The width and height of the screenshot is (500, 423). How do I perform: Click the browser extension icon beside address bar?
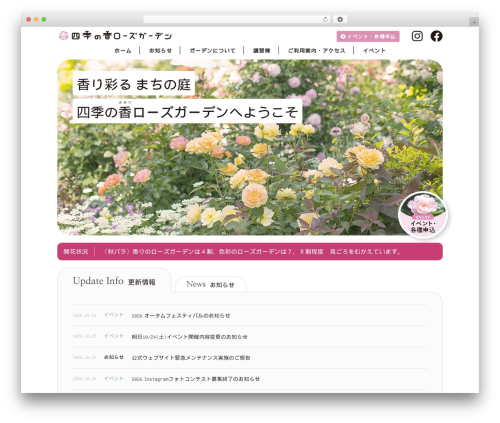coord(340,19)
